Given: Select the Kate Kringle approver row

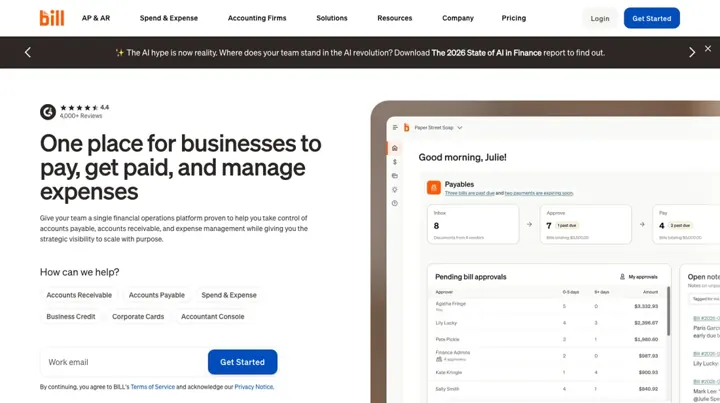Looking at the screenshot, I should 546,372.
